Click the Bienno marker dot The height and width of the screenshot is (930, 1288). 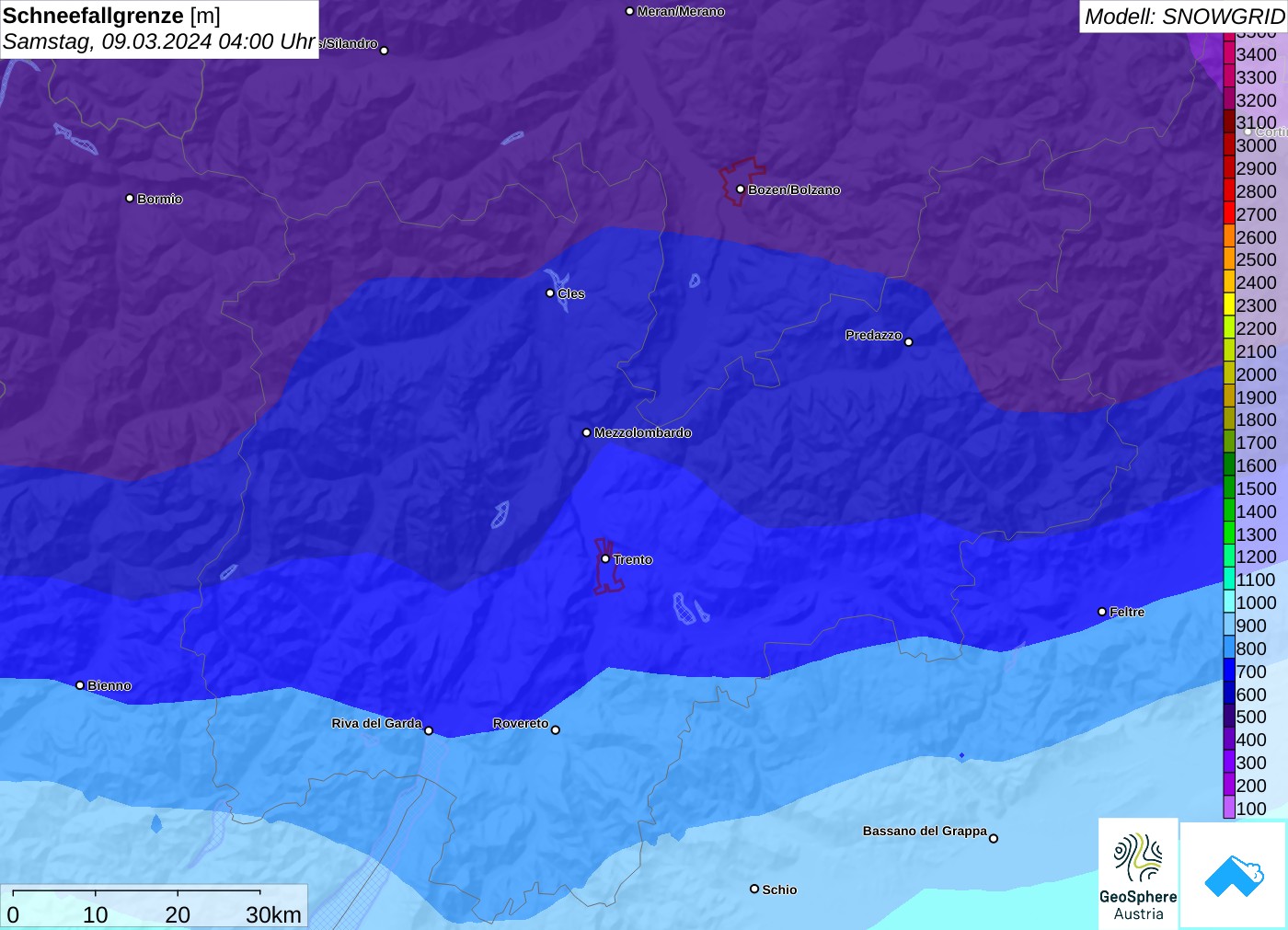(x=80, y=685)
